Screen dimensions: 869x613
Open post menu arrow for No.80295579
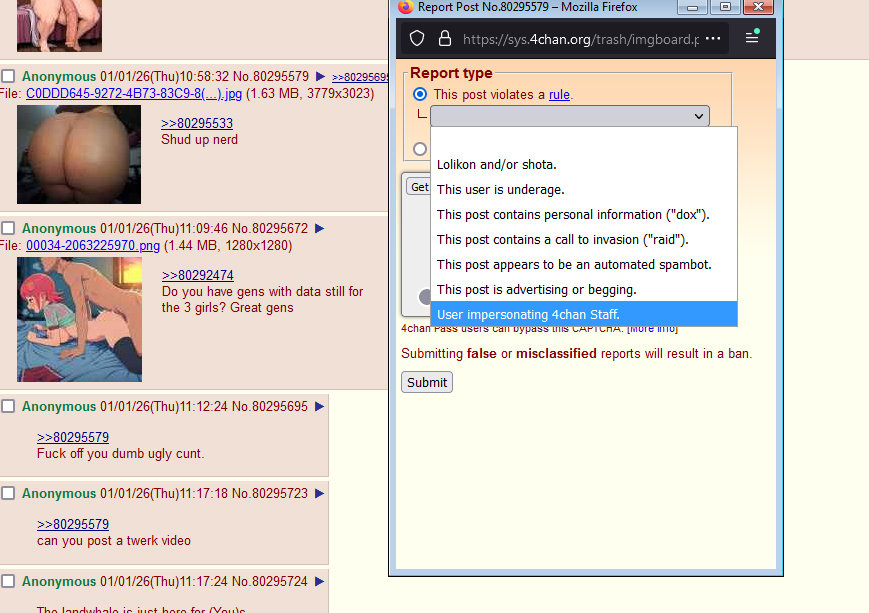320,76
